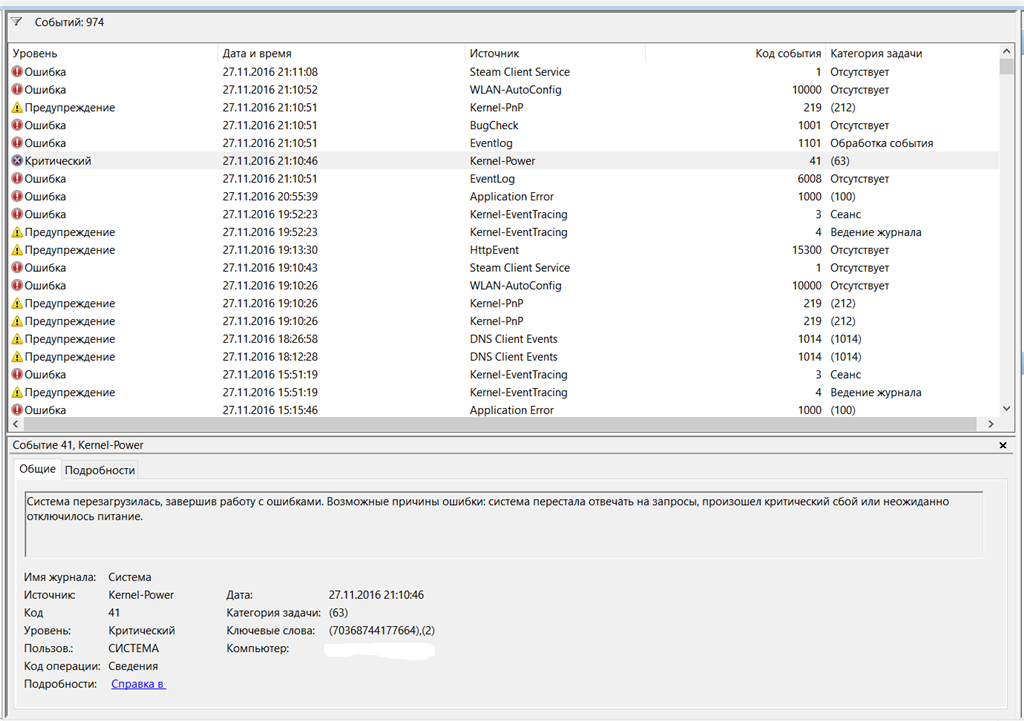Click the right arrow of the horizontal scrollbar
The width and height of the screenshot is (1024, 721).
(x=991, y=424)
